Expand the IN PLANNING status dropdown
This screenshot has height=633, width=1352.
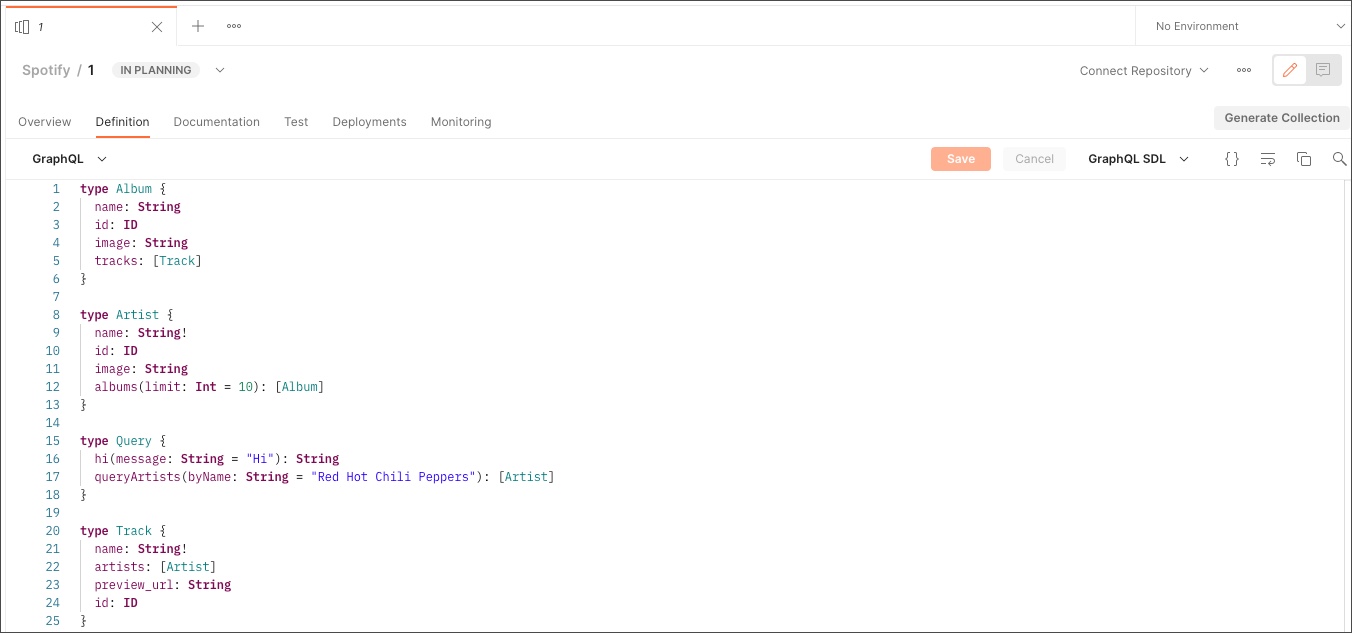[220, 70]
